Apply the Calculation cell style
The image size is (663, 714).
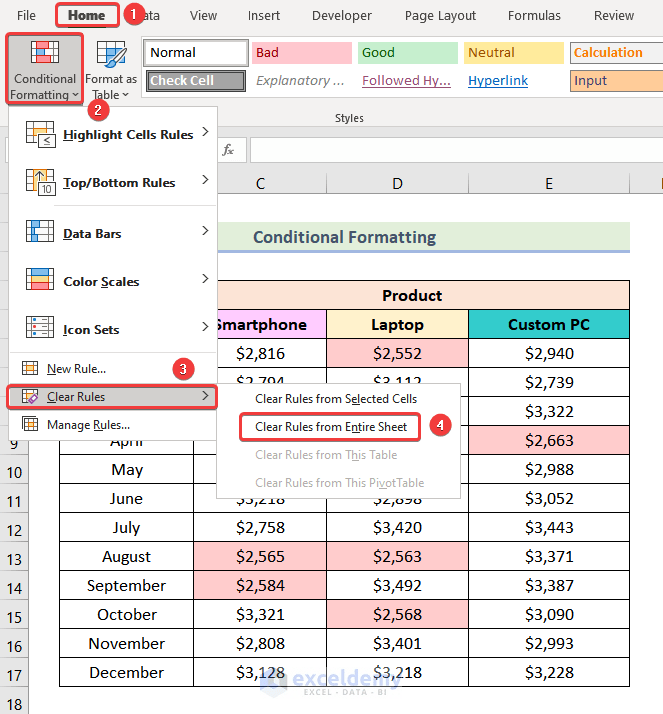point(617,52)
